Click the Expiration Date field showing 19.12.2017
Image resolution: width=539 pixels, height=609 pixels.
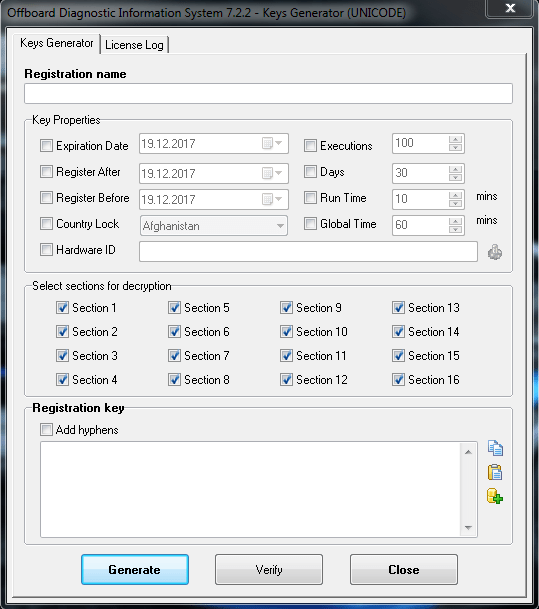[x=214, y=144]
